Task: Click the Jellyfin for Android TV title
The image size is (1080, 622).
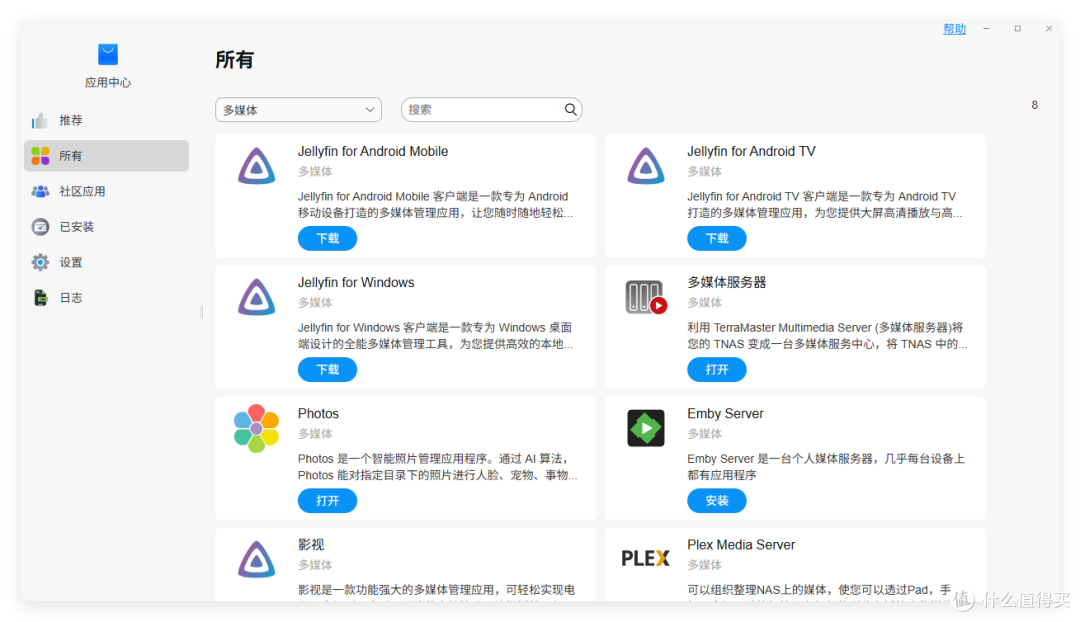Action: tap(751, 152)
